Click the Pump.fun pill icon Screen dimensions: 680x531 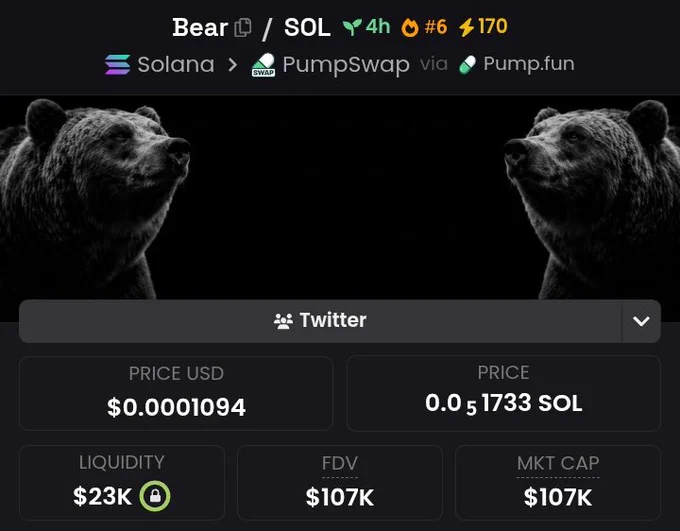(x=467, y=65)
